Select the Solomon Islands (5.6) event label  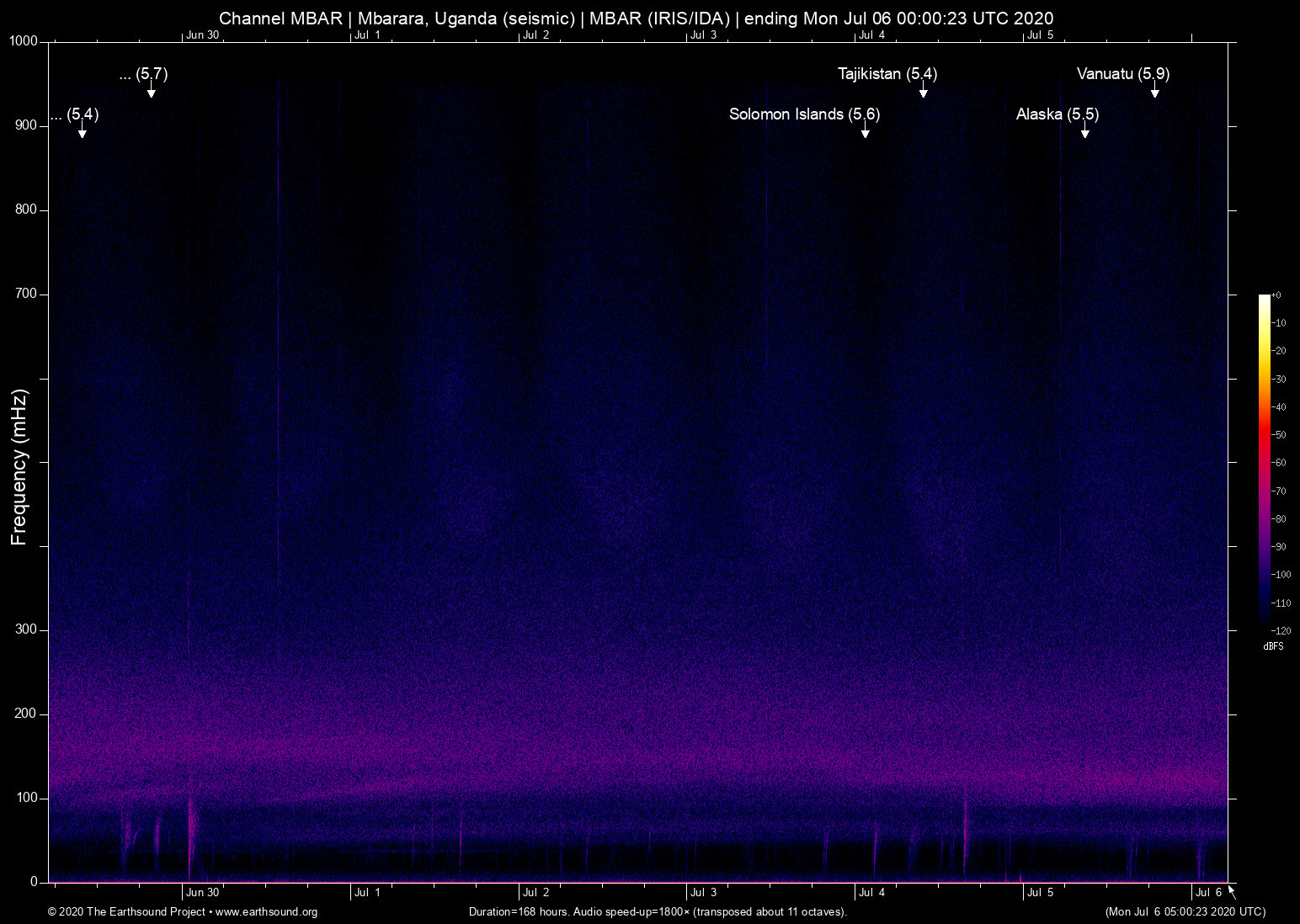803,114
